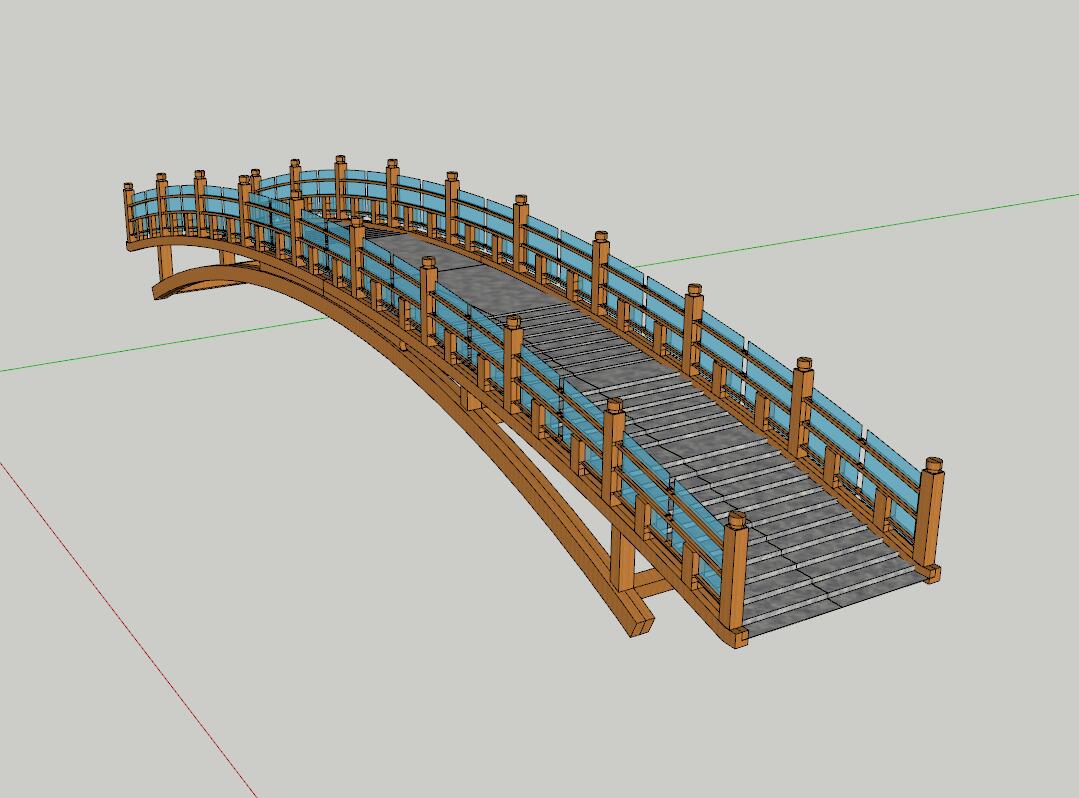Image resolution: width=1079 pixels, height=798 pixels.
Task: Select the base block of the front-right post
Action: click(x=932, y=573)
